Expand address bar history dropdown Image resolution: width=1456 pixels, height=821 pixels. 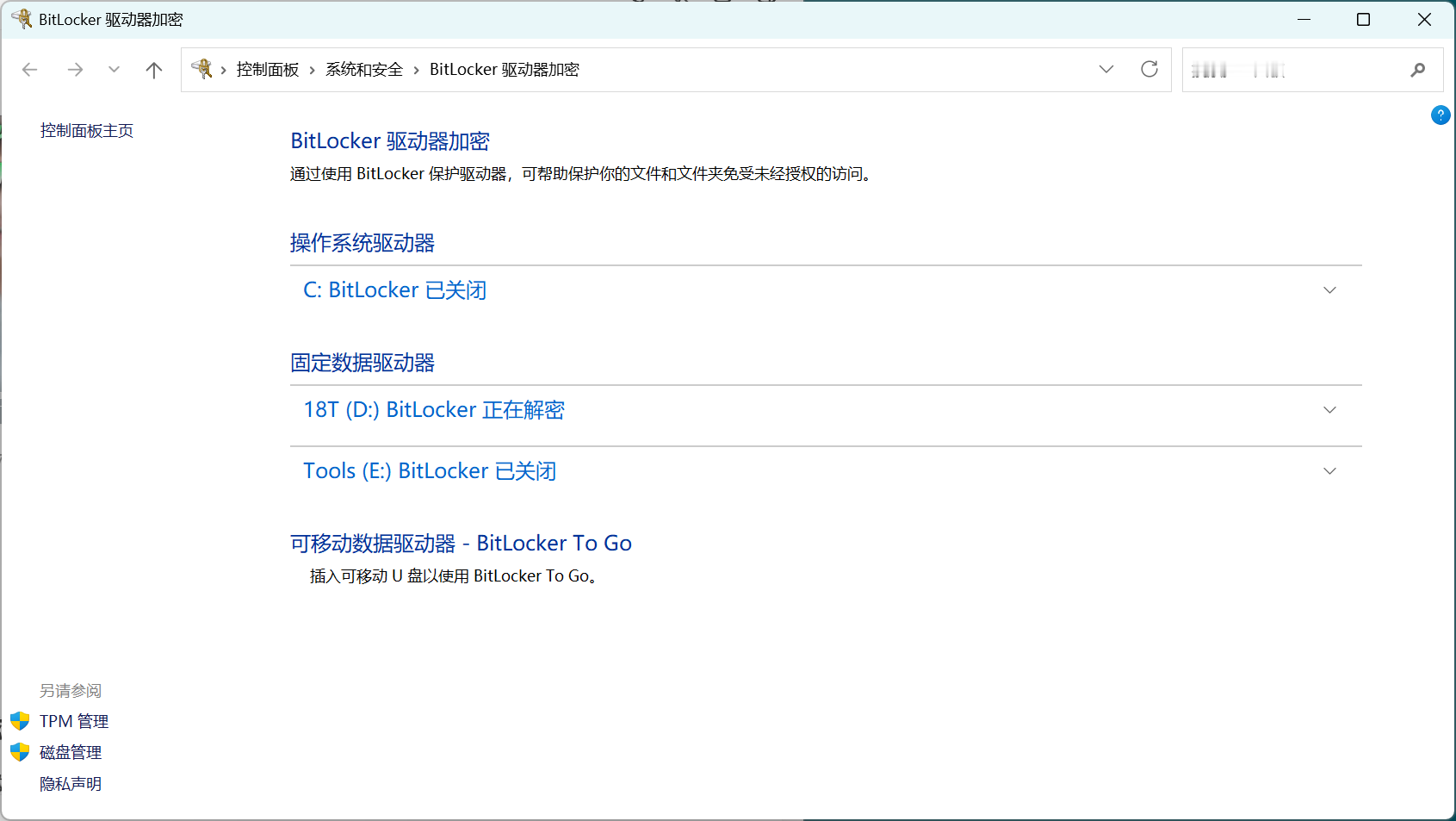coord(1106,69)
